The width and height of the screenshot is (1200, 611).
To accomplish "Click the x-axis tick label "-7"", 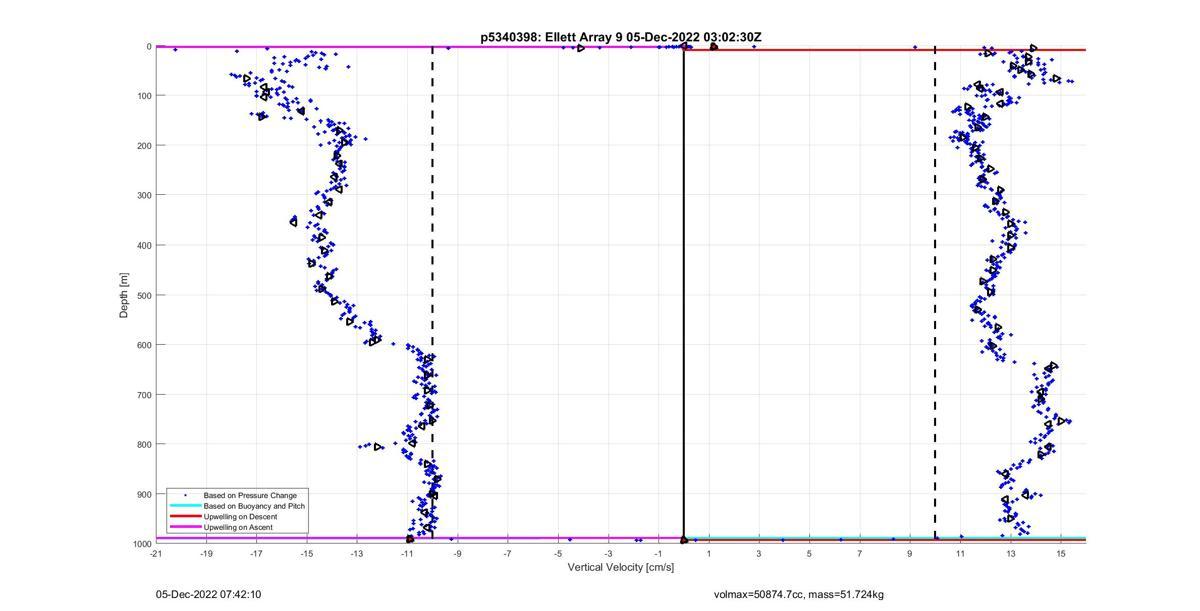I will click(x=507, y=553).
